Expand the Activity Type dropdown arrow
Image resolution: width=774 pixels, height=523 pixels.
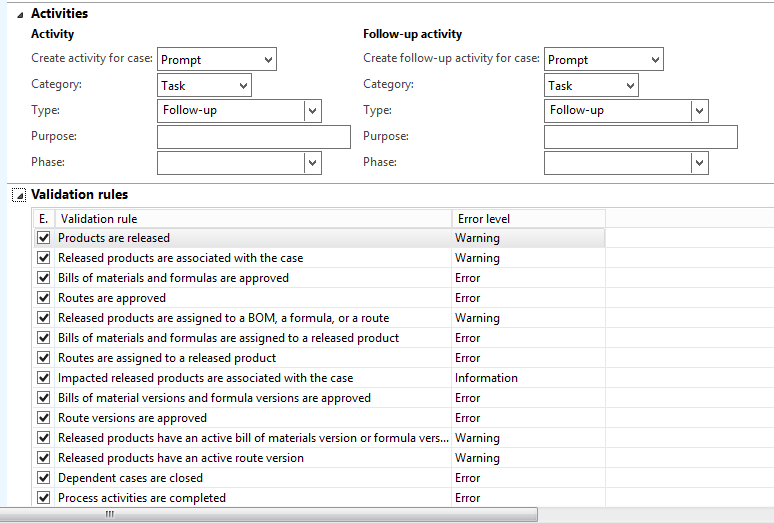[x=312, y=111]
